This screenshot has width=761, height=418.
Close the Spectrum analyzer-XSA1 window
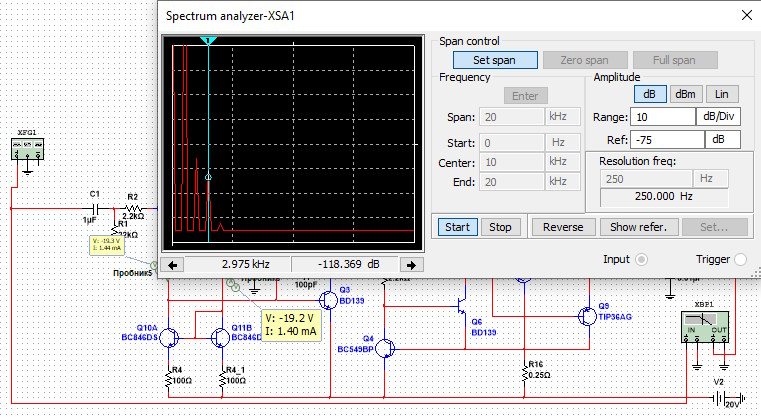pos(745,17)
